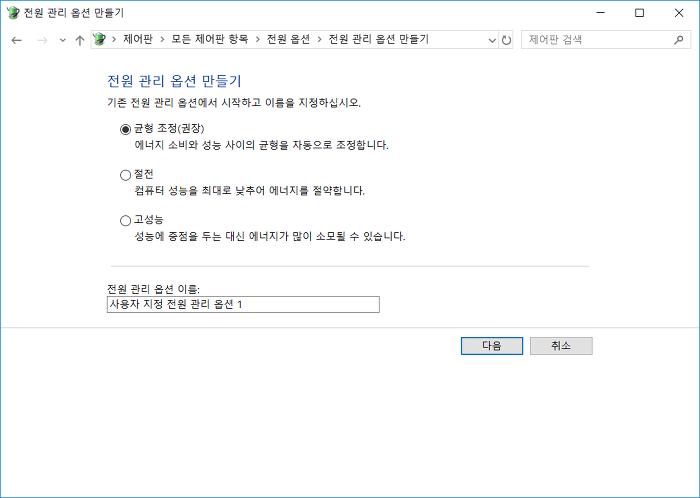The image size is (700, 498).
Task: Click the 취소 button
Action: [561, 346]
